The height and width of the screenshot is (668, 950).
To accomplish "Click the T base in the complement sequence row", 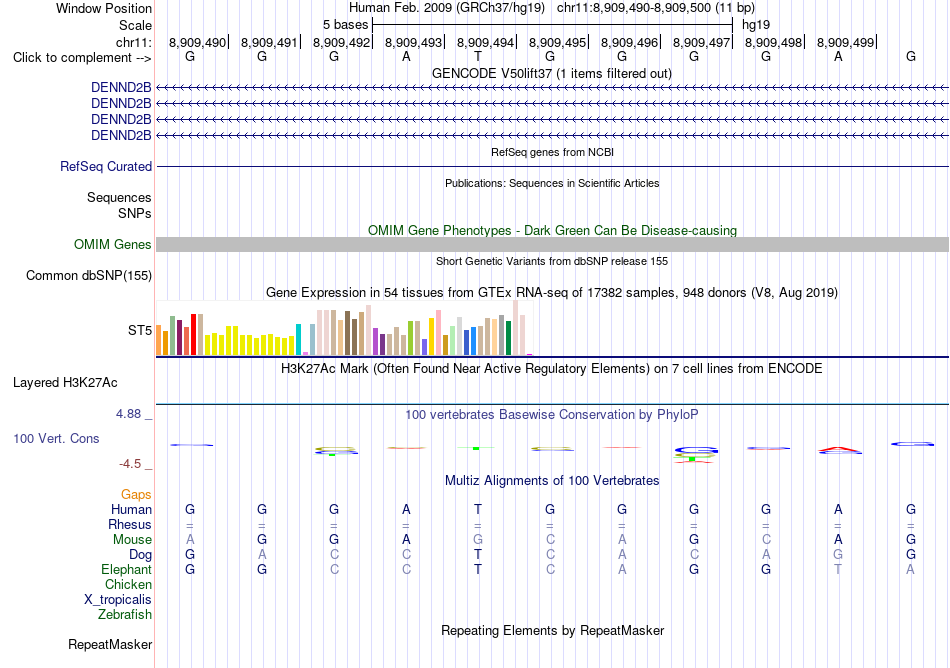I will click(478, 56).
